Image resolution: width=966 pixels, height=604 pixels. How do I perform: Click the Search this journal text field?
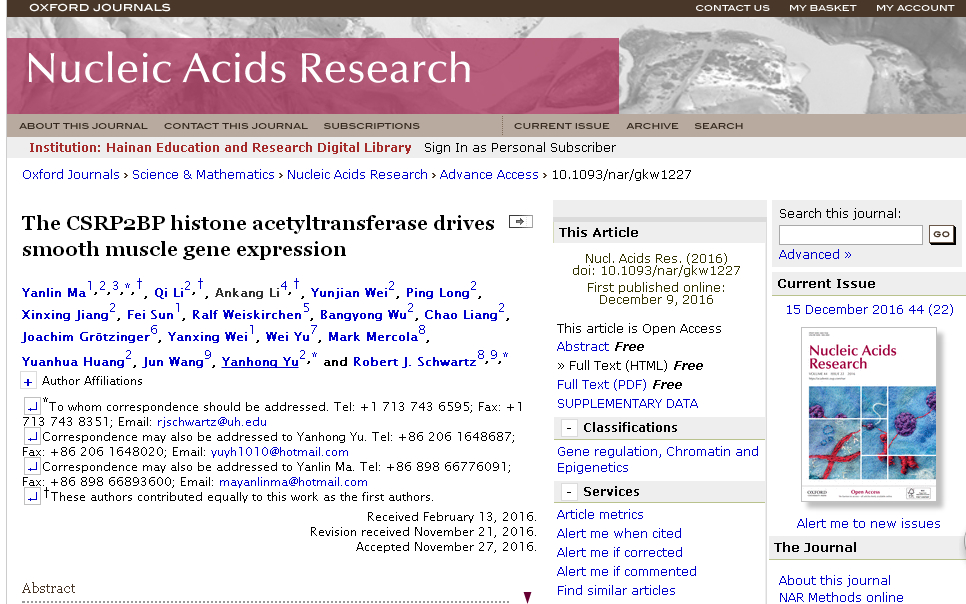(x=850, y=235)
